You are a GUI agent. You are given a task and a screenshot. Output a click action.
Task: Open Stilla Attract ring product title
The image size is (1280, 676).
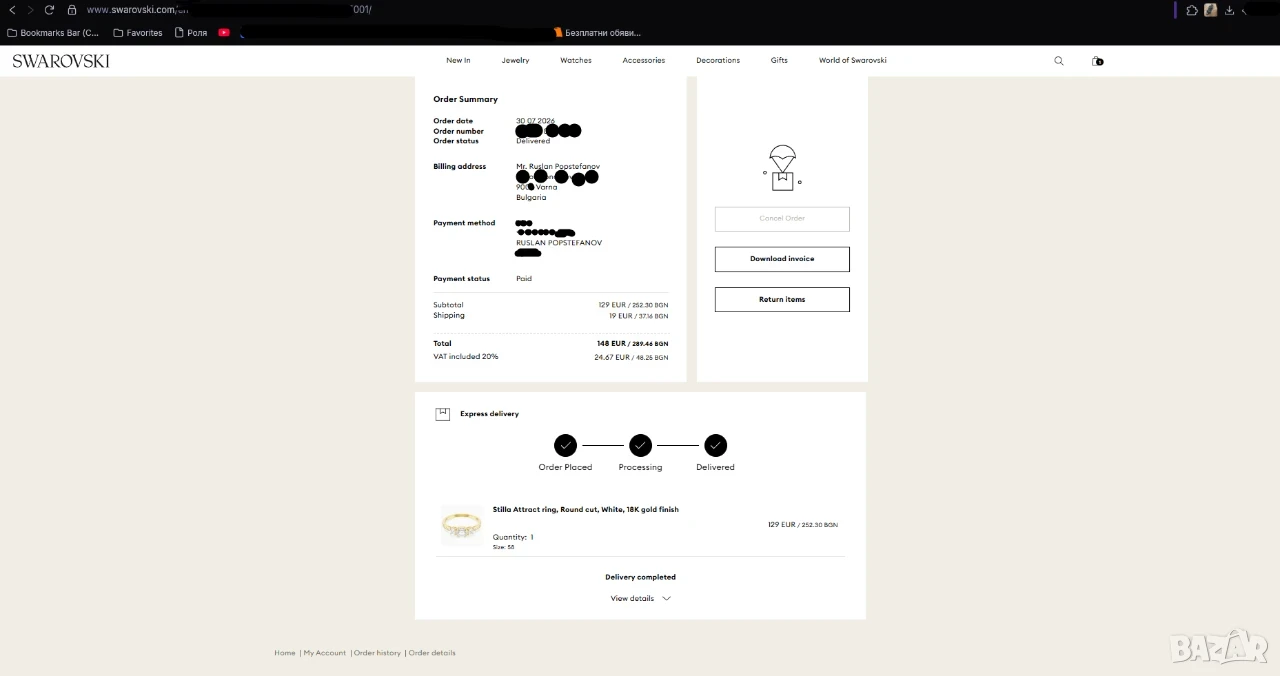click(585, 510)
